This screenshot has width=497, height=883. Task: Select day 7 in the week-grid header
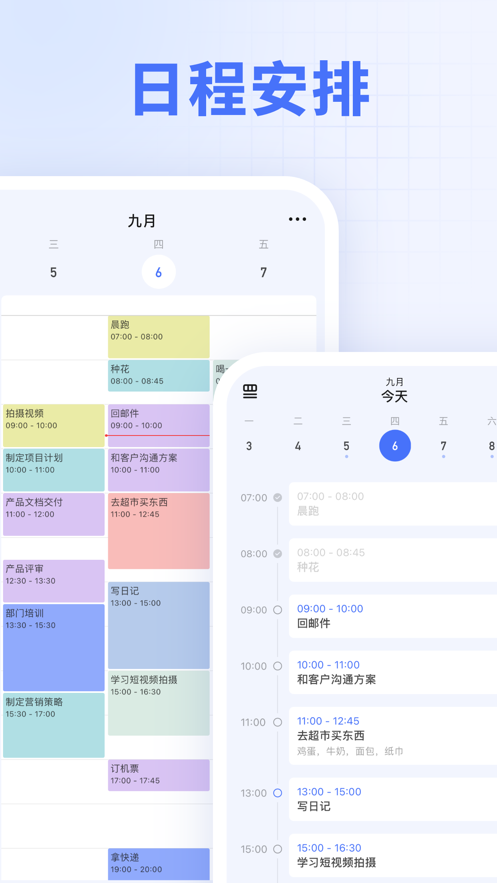click(263, 273)
